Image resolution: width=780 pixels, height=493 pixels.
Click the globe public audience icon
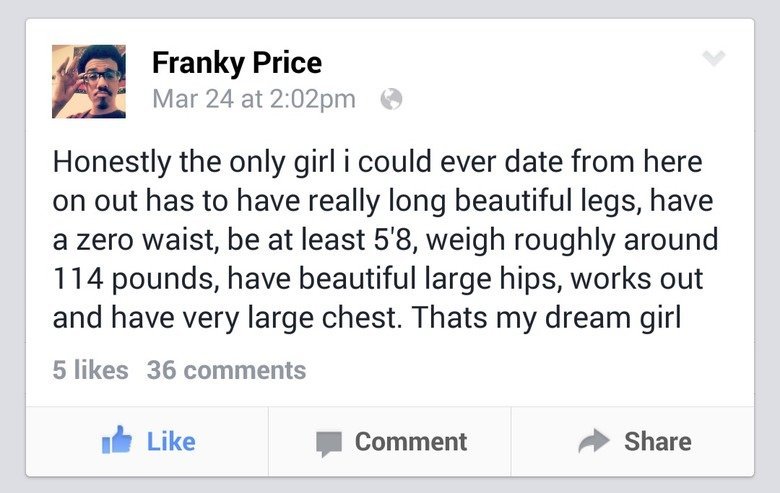(392, 99)
